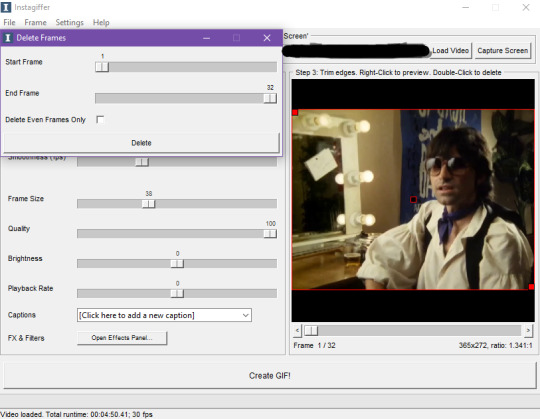540x419 pixels.
Task: Click the '365x272, ratio: 1.341:1' text
Action: pos(496,345)
